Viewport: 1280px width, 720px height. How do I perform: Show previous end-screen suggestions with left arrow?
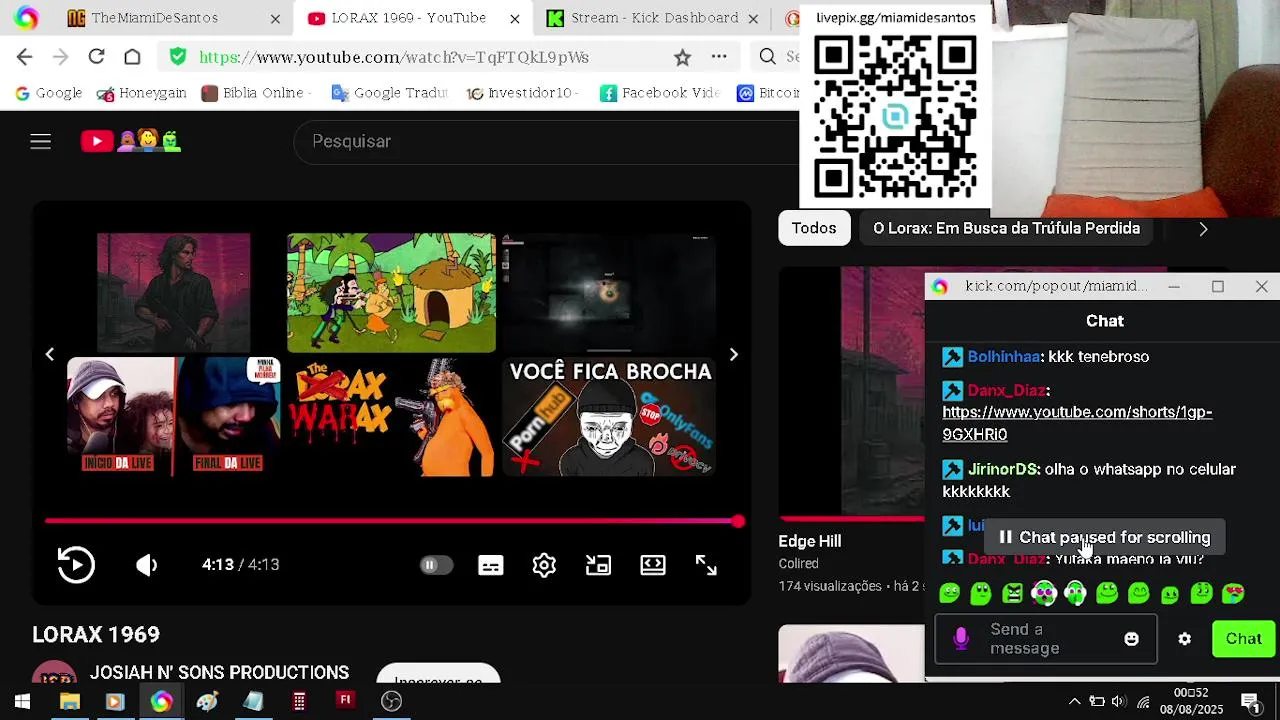49,355
